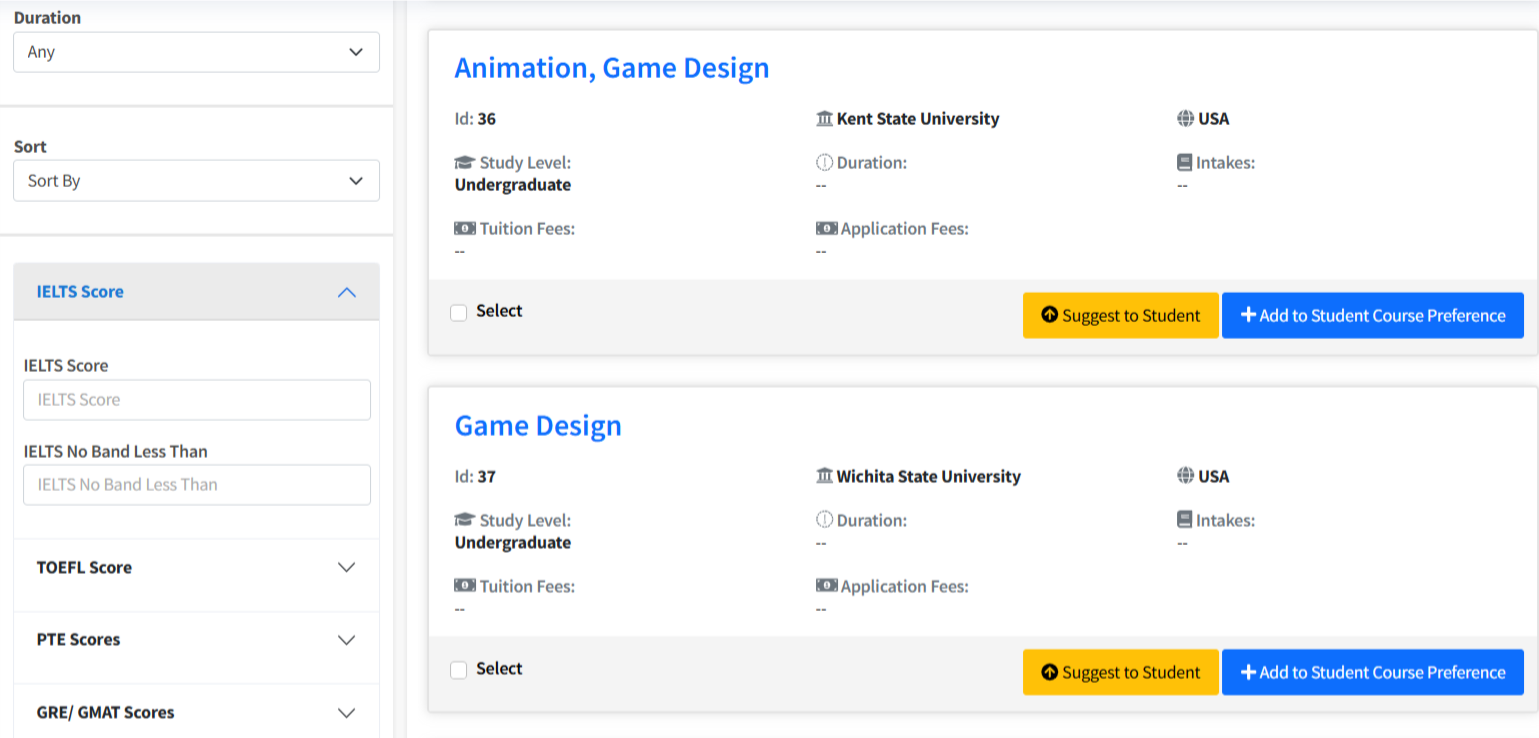Open the Duration dropdown set to Any

[196, 52]
